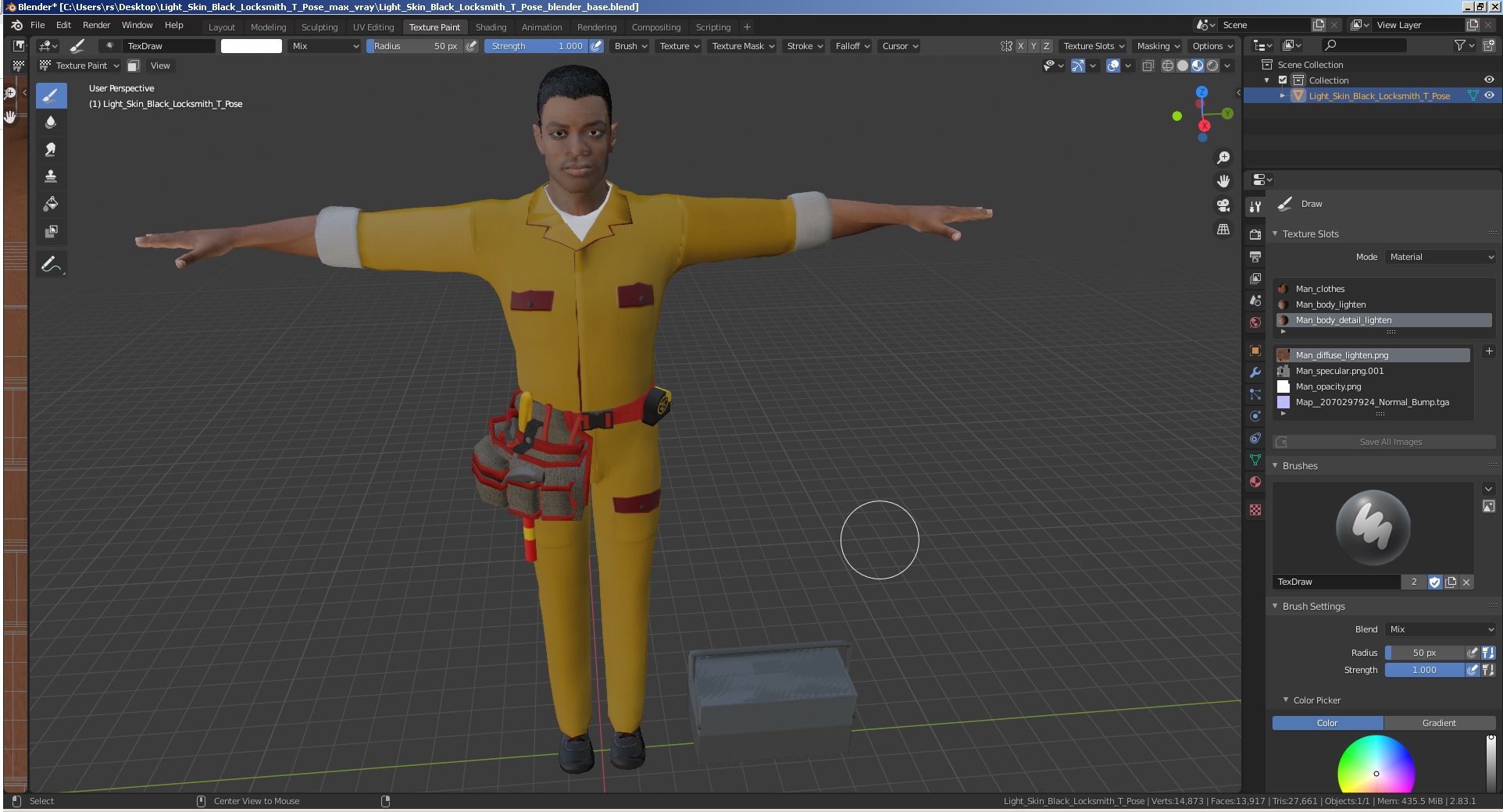Hide Collection with eye icon
Image resolution: width=1503 pixels, height=812 pixels.
pos(1489,80)
